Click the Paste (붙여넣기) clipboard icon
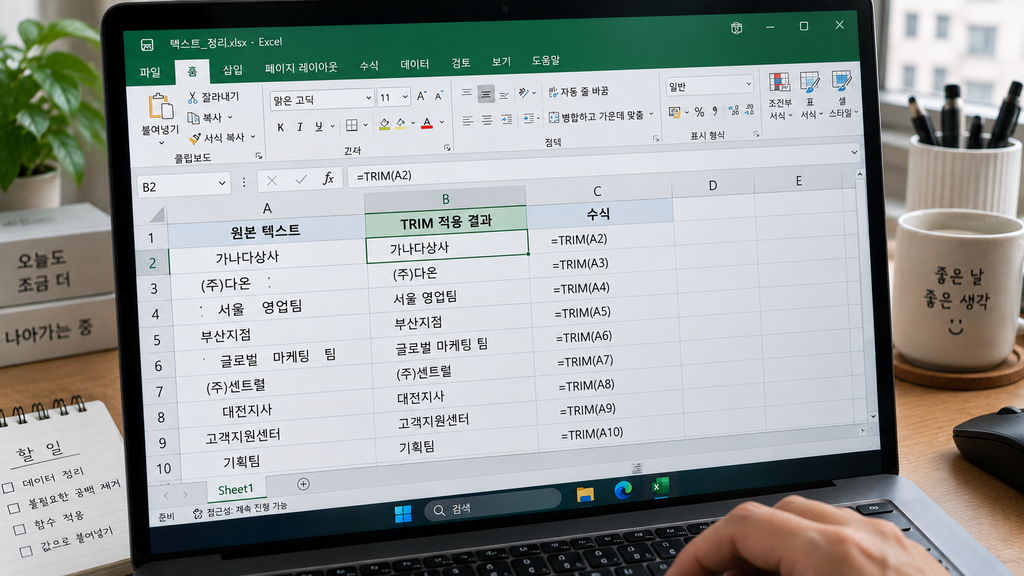Screen dimensions: 1024x576 click(160, 107)
